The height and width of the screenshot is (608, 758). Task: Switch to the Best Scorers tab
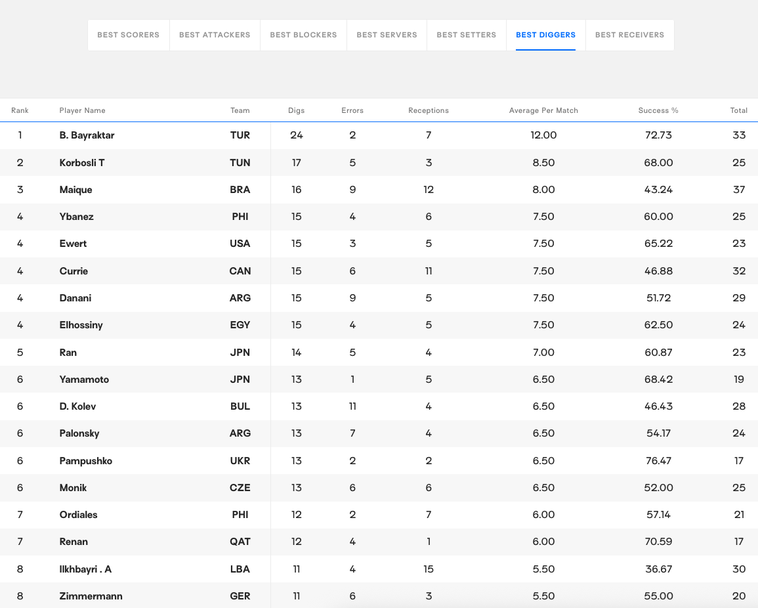[128, 35]
